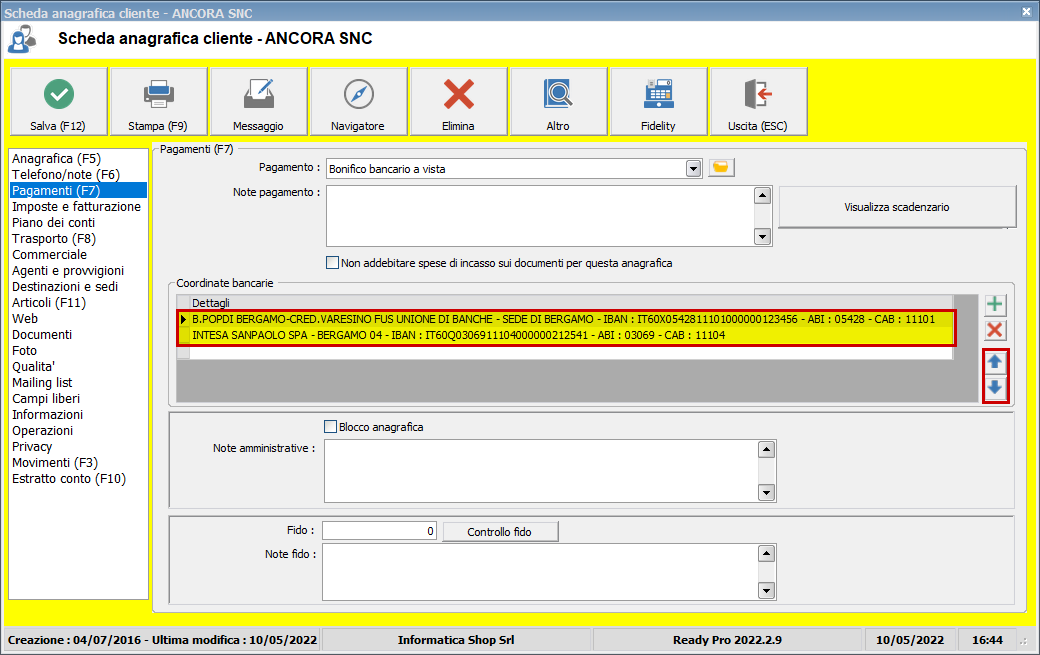Expand the Pagamento dropdown list
1040x655 pixels.
(693, 168)
